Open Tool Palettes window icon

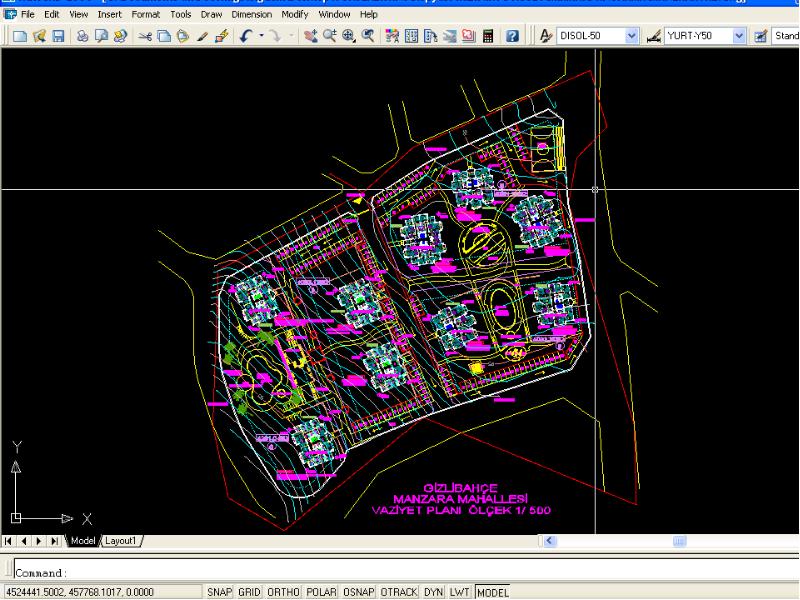point(431,36)
